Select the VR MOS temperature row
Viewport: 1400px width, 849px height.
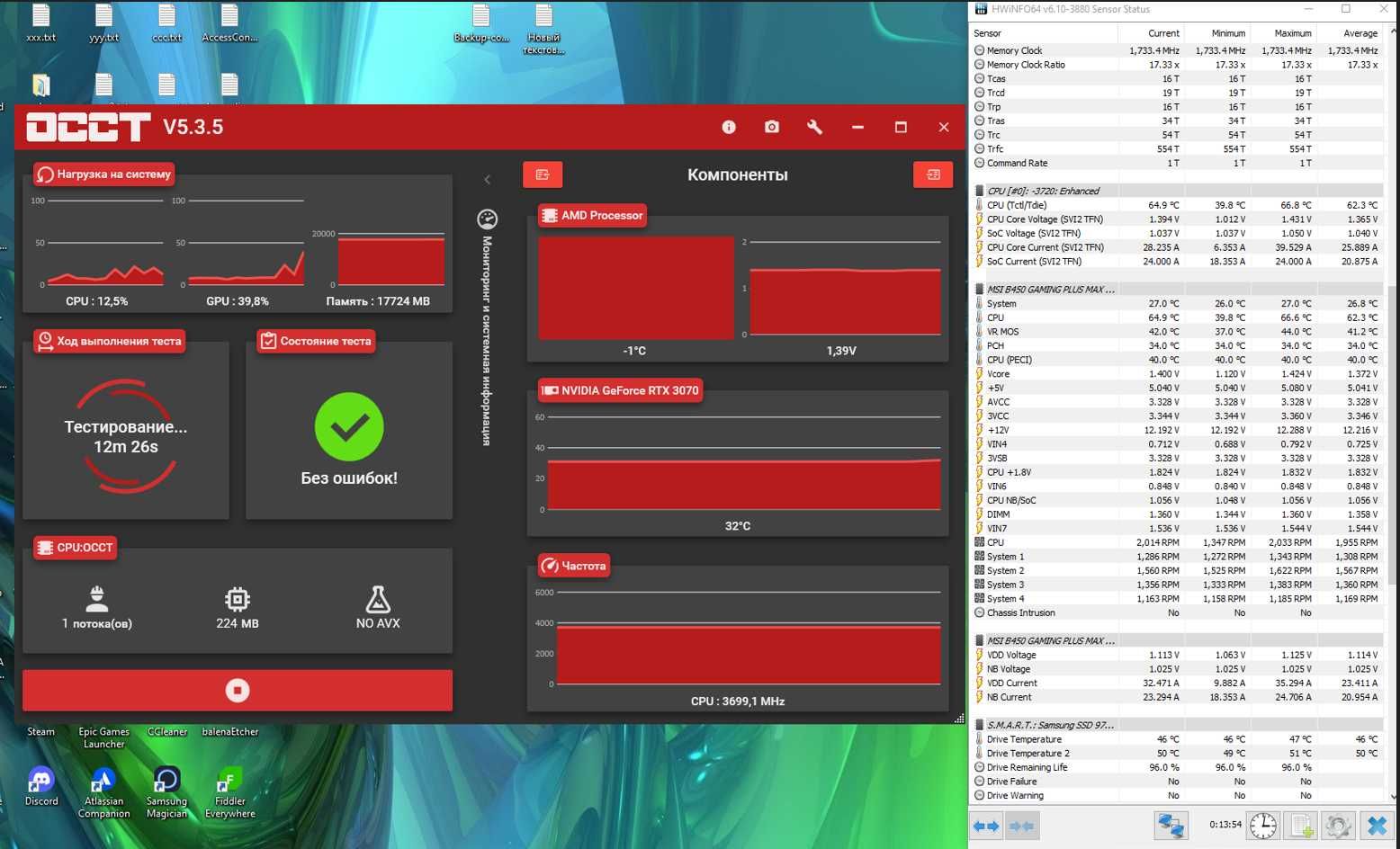1178,332
